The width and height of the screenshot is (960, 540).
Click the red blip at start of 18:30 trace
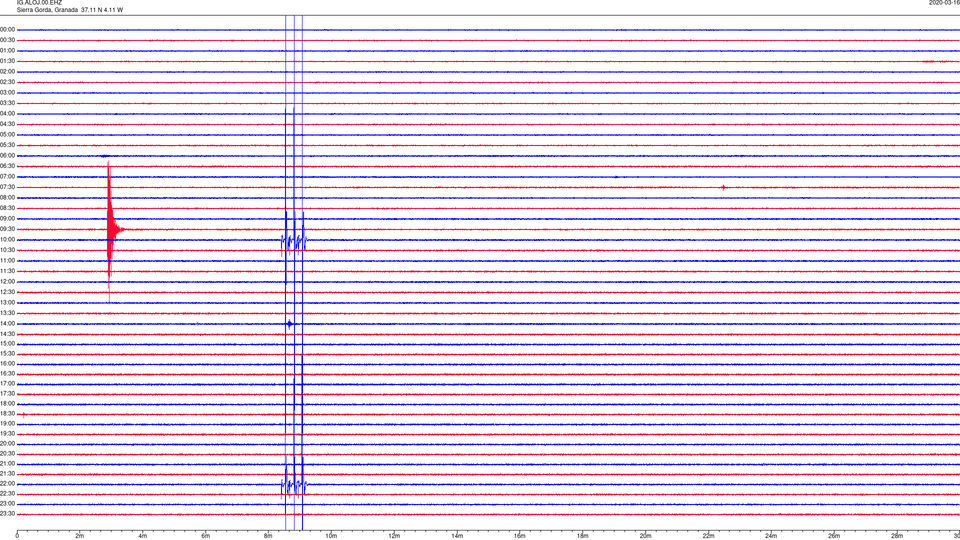coord(24,414)
